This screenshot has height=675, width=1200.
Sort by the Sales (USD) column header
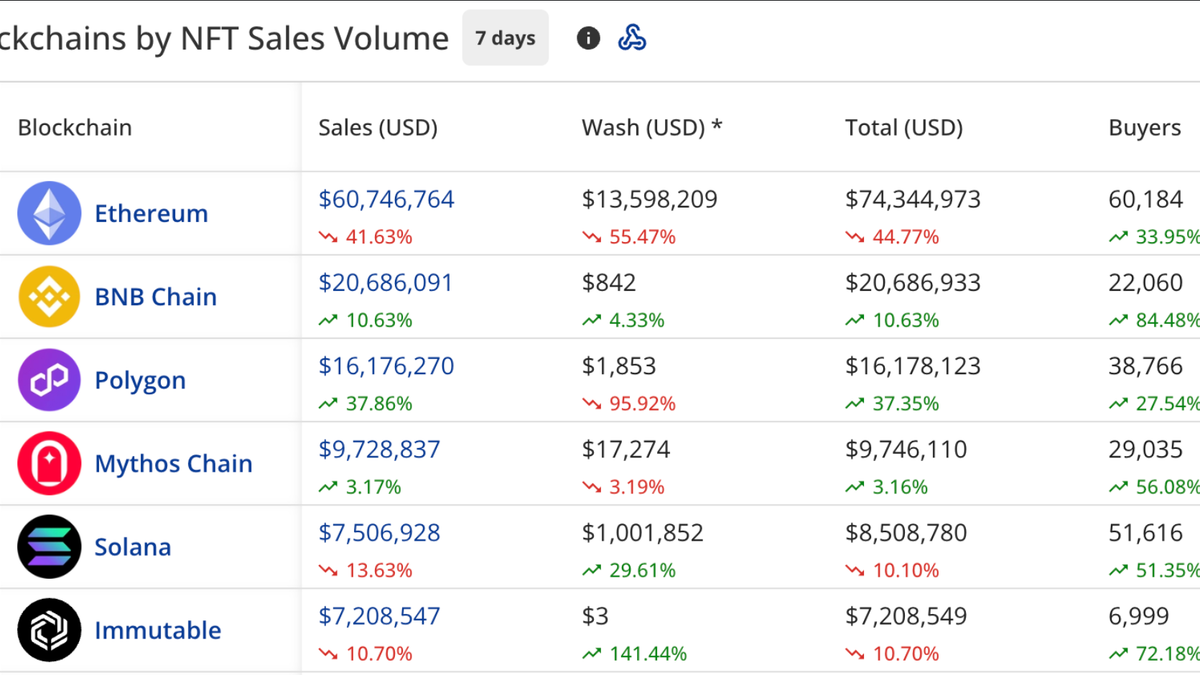click(x=378, y=127)
